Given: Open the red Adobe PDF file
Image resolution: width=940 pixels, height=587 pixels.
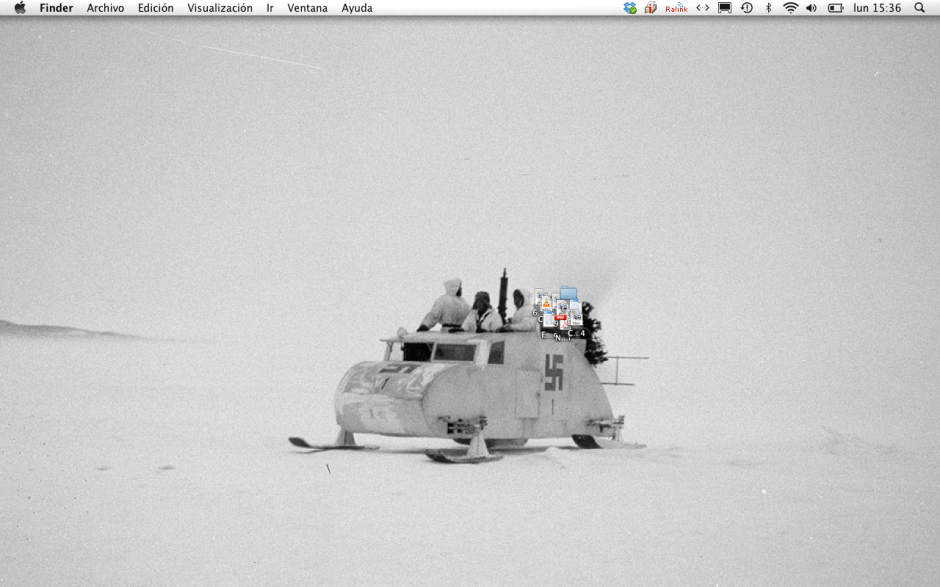Looking at the screenshot, I should tap(562, 320).
